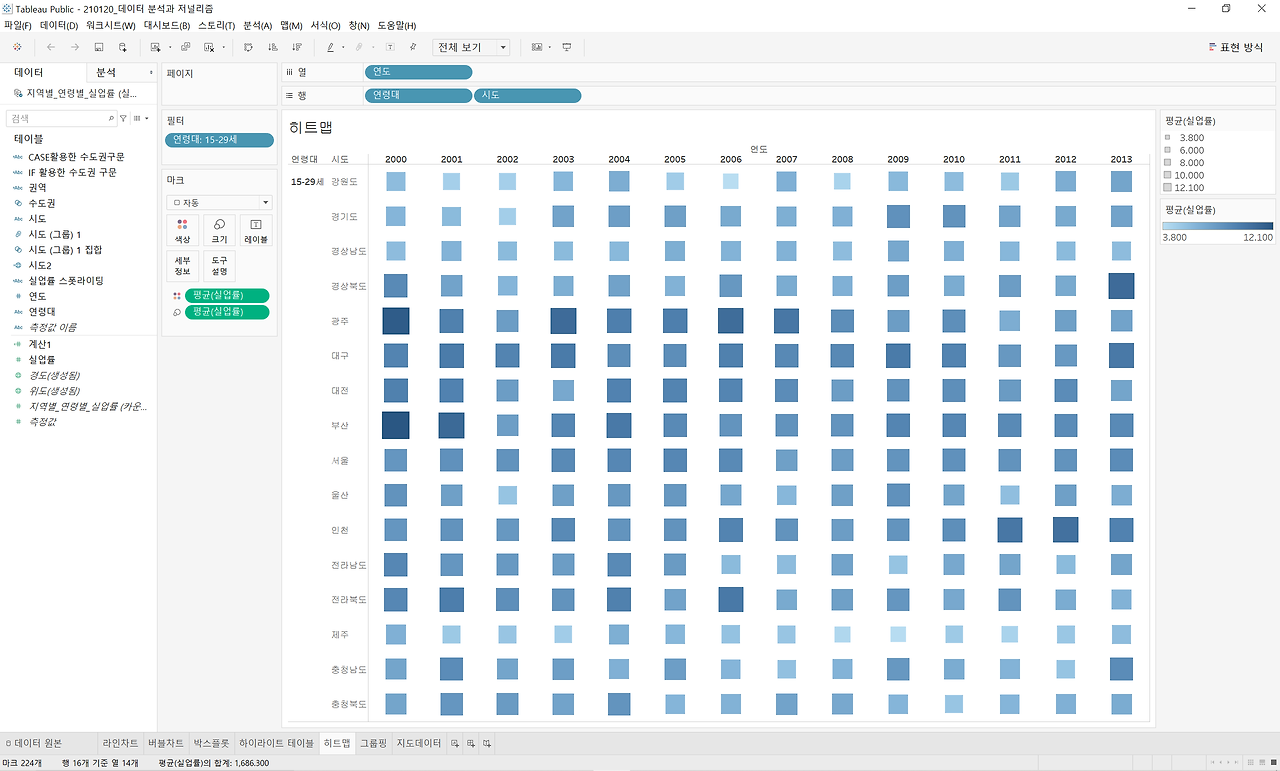Image resolution: width=1280 pixels, height=771 pixels.
Task: Select the 계산1 measure field
Action: click(x=40, y=345)
